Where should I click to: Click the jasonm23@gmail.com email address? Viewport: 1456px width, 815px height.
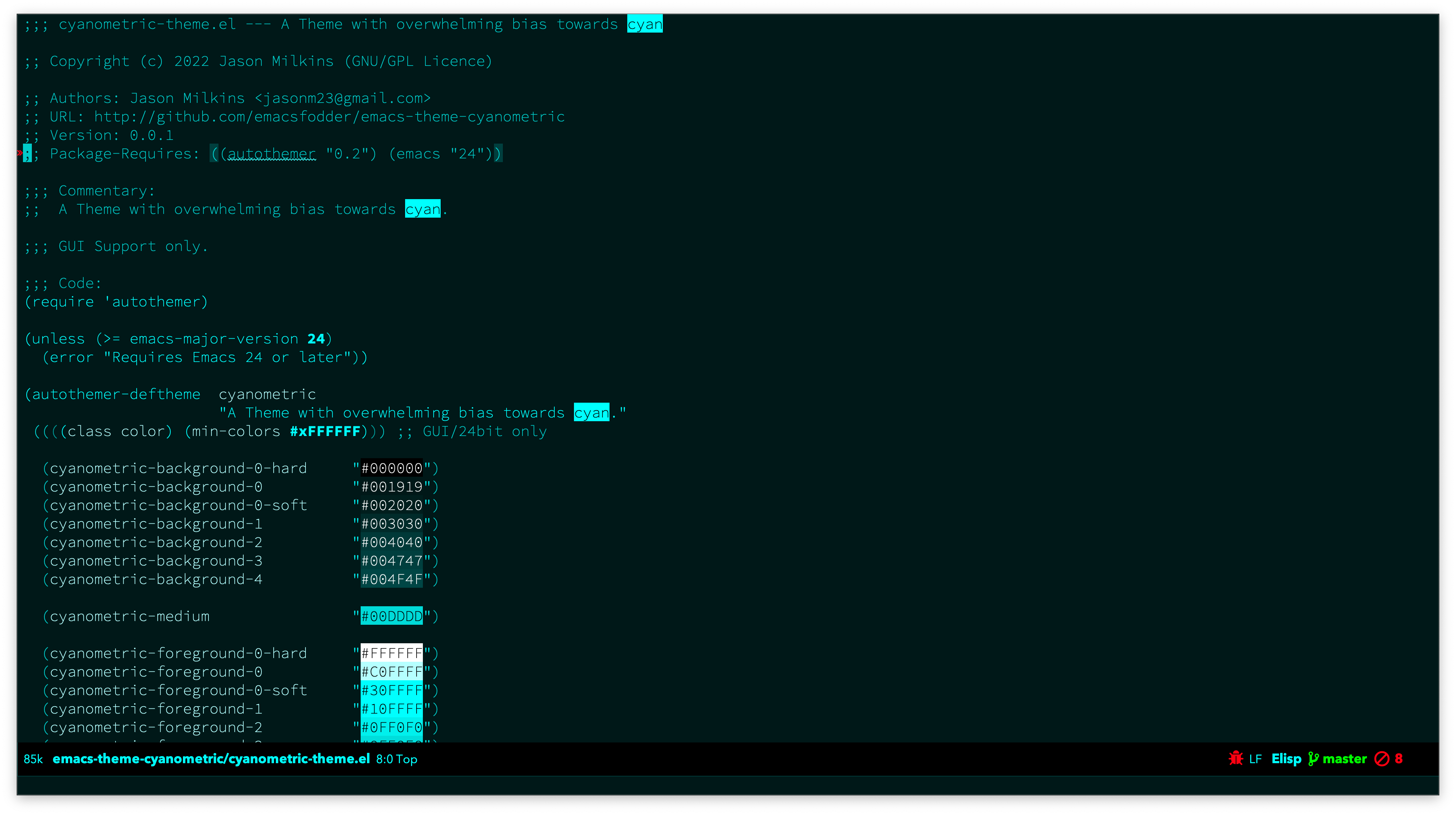click(343, 98)
